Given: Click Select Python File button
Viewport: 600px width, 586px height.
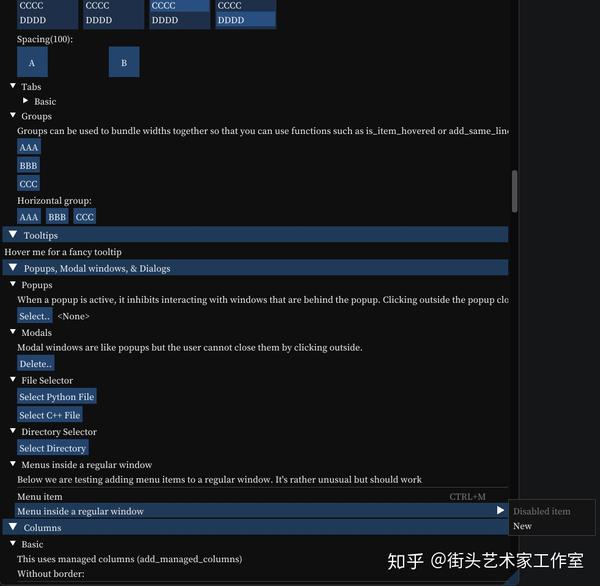Looking at the screenshot, I should tap(57, 397).
